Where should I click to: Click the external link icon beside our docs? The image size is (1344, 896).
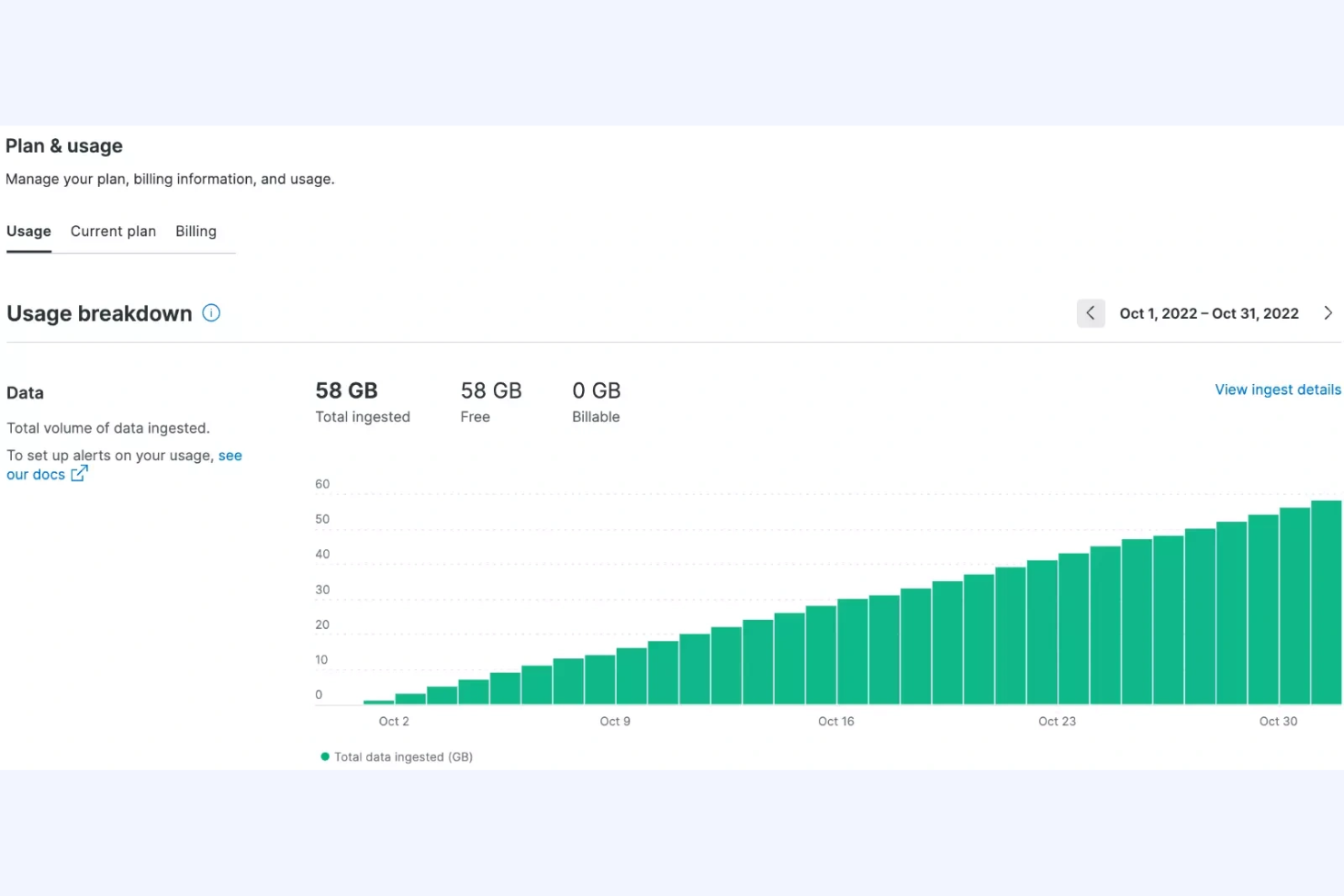point(79,473)
